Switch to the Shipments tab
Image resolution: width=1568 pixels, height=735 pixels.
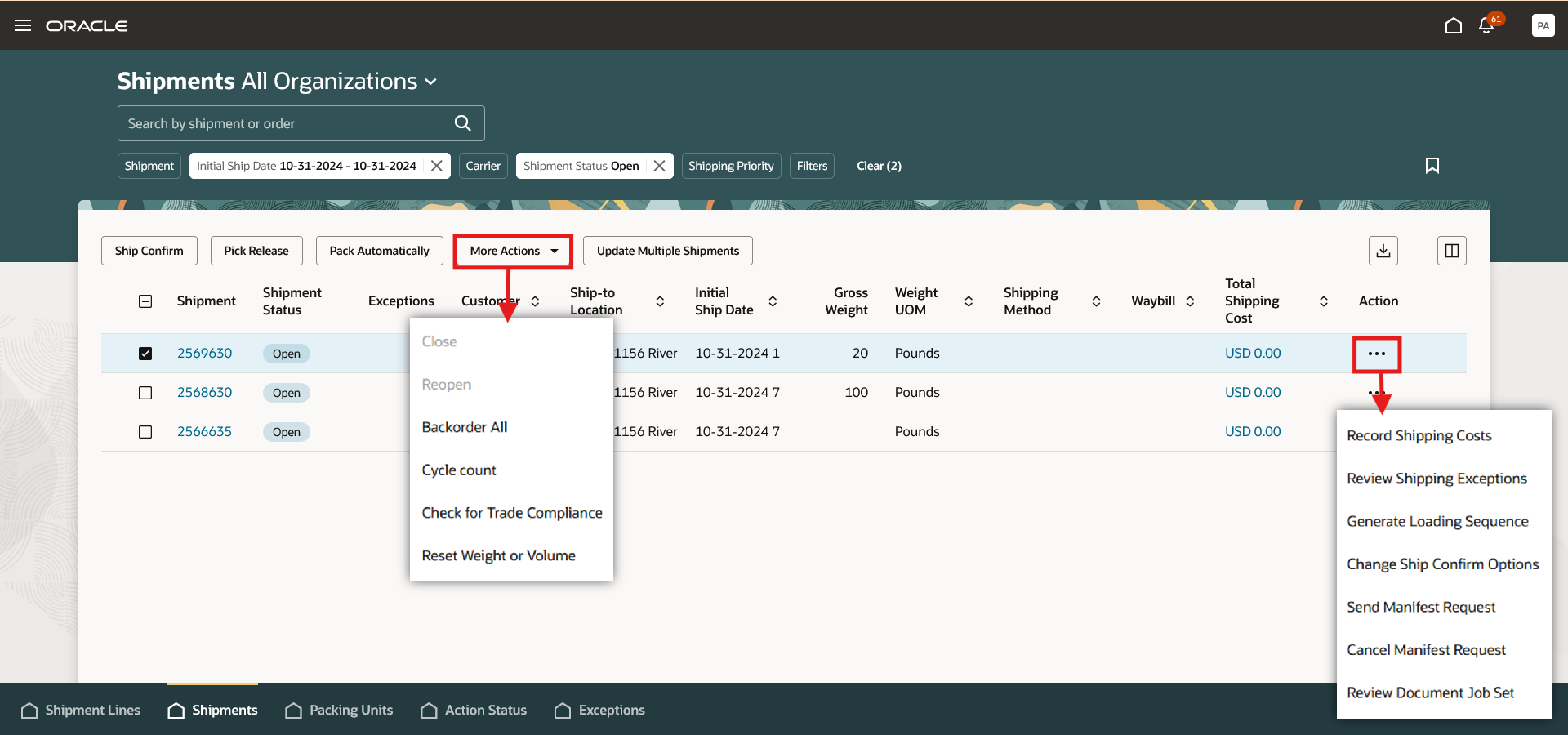coord(212,710)
